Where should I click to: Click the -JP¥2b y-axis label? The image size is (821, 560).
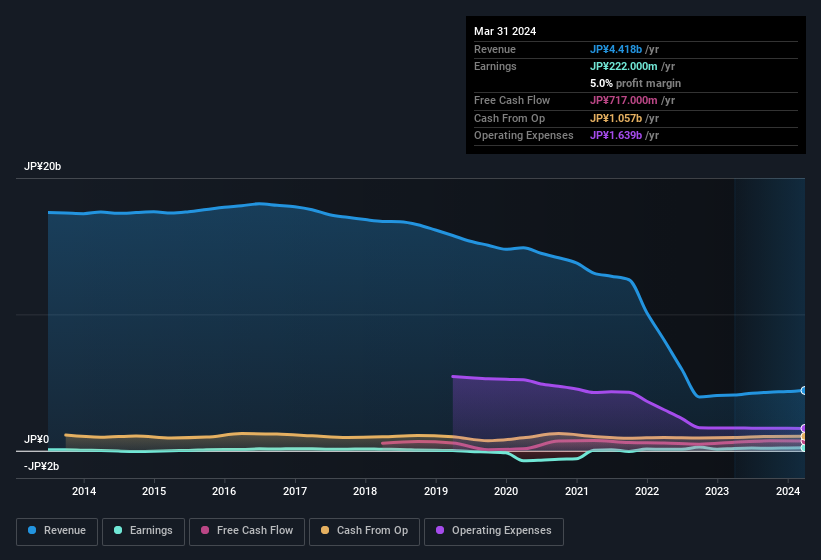[41, 466]
